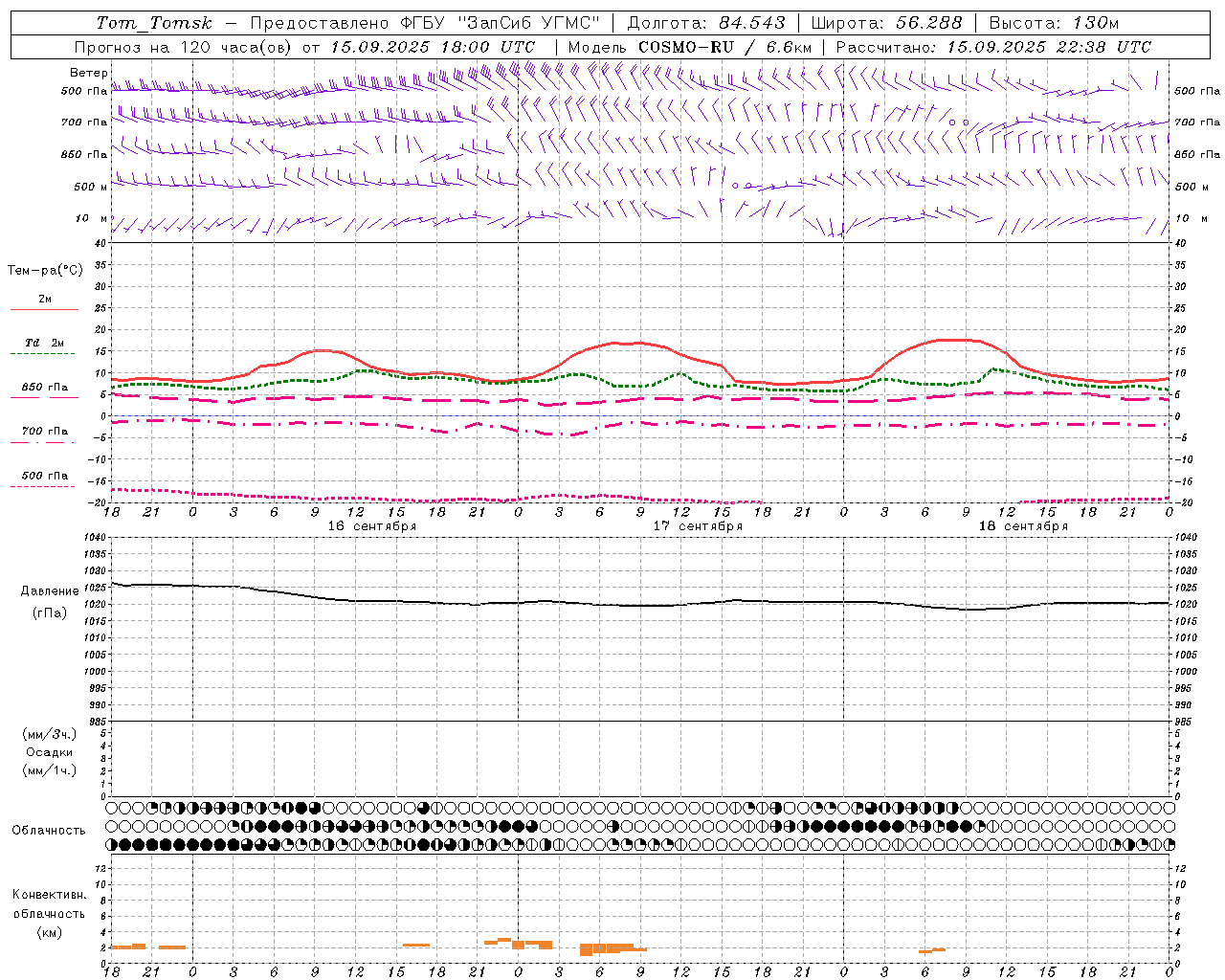The image size is (1225, 980).
Task: Click the 850 гПа temperature legend entry
Action: click(45, 388)
